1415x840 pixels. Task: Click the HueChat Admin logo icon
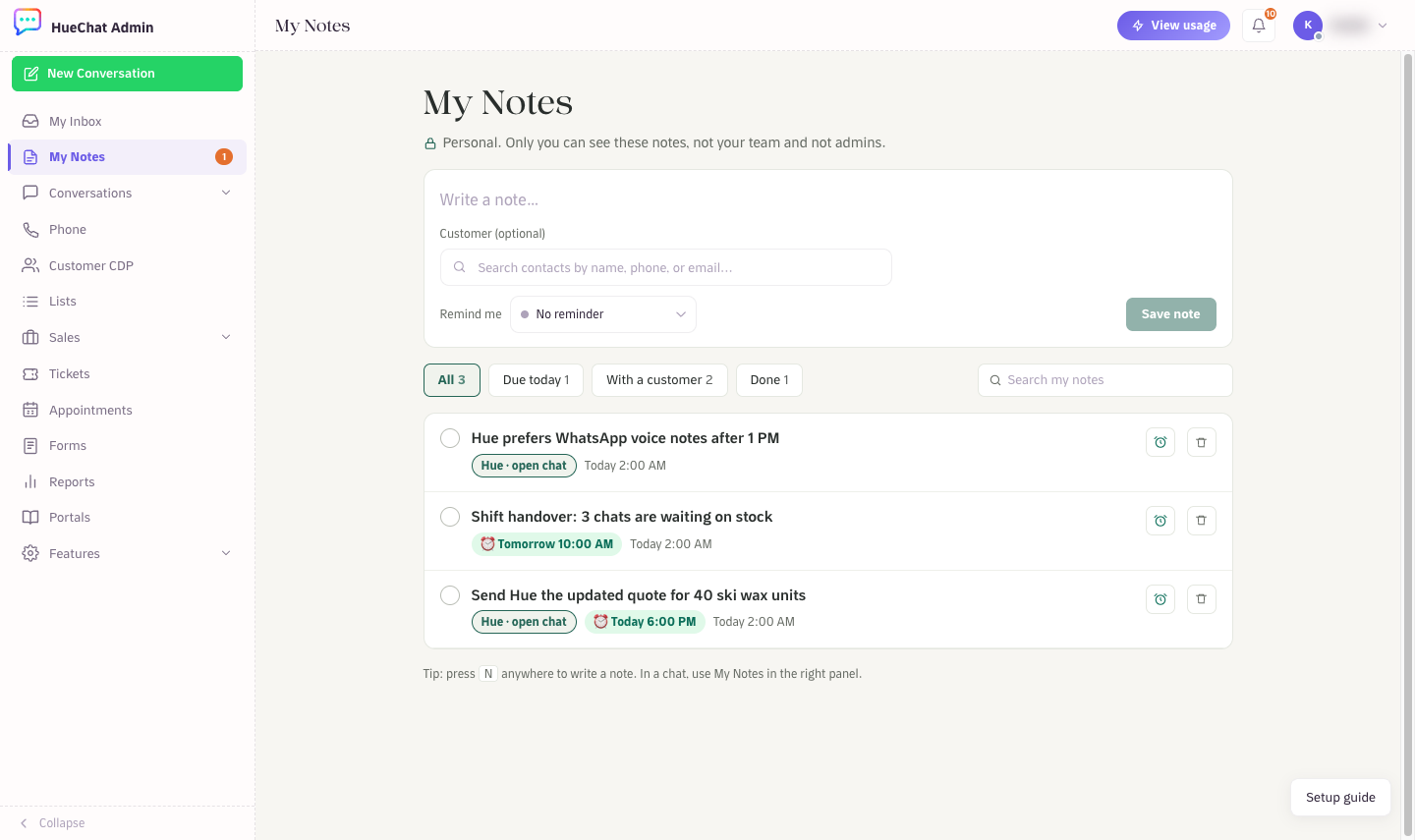click(28, 23)
